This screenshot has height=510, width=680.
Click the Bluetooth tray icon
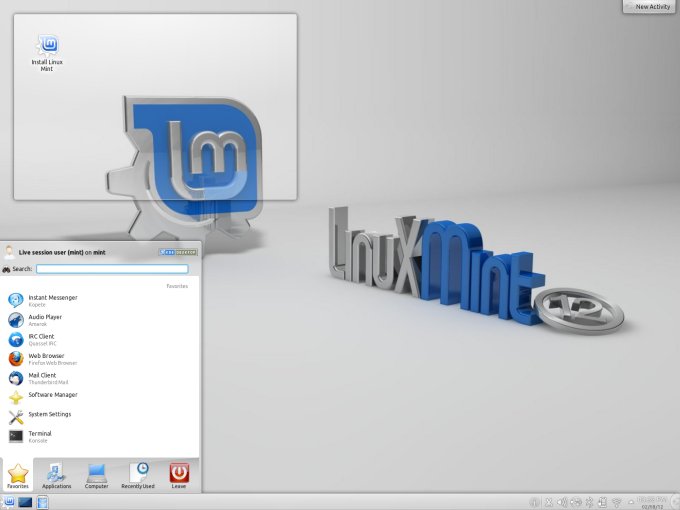point(589,502)
